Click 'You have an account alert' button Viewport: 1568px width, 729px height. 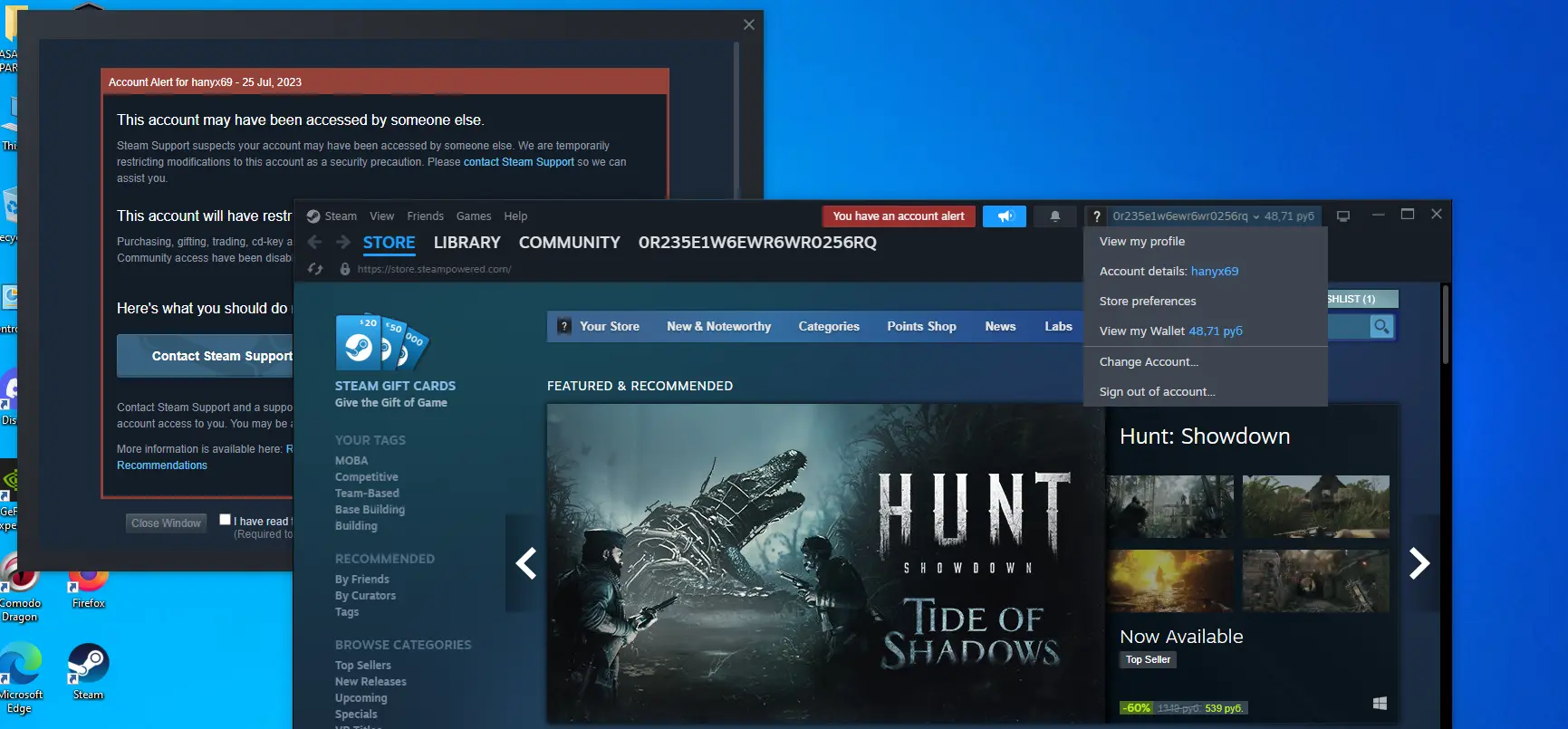pos(899,216)
